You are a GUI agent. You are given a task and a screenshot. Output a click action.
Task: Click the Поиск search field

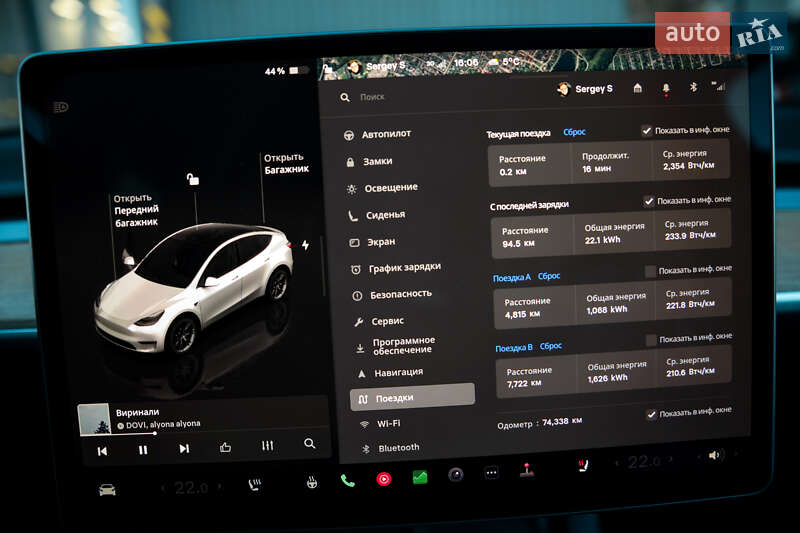click(x=372, y=97)
